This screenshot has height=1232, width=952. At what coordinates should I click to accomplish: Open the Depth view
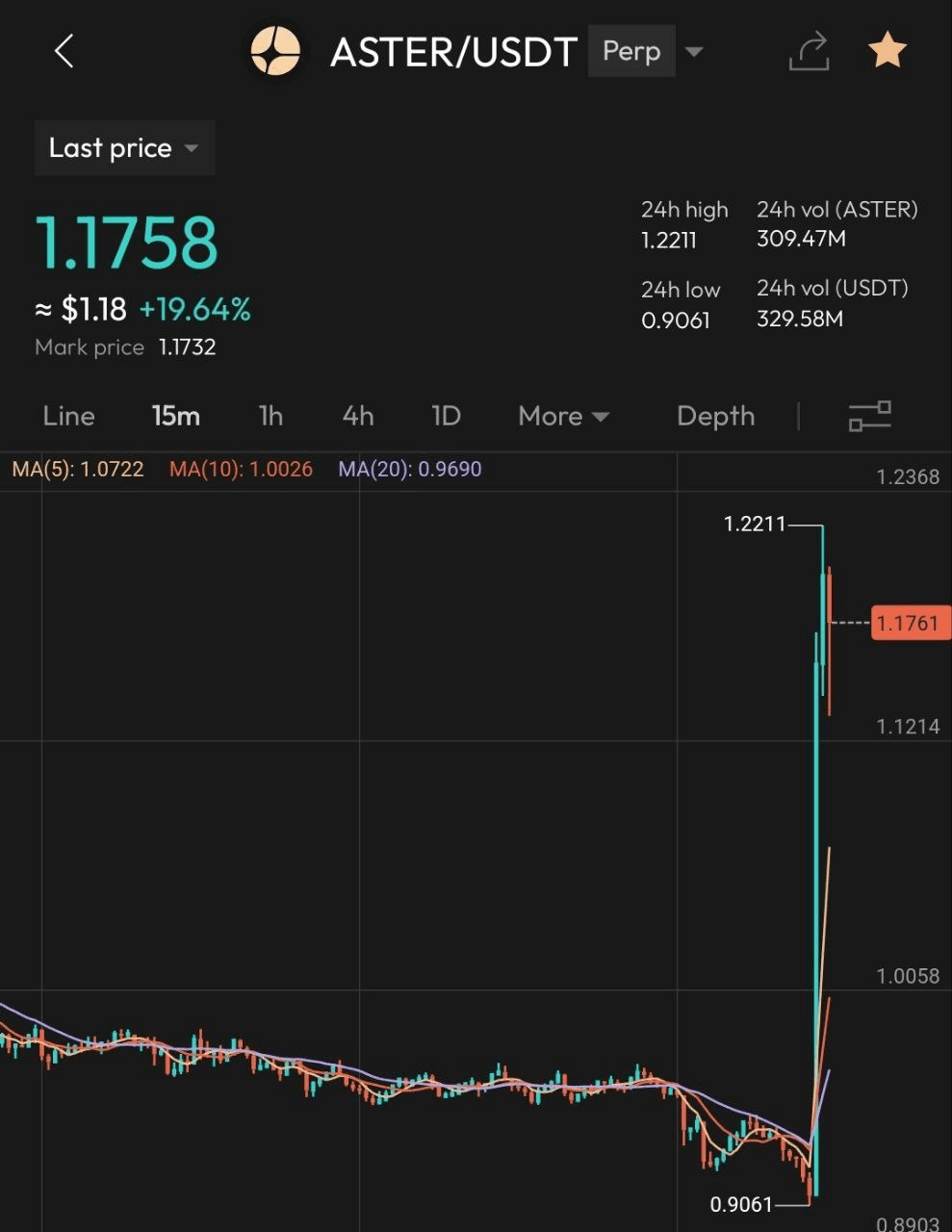click(x=715, y=416)
